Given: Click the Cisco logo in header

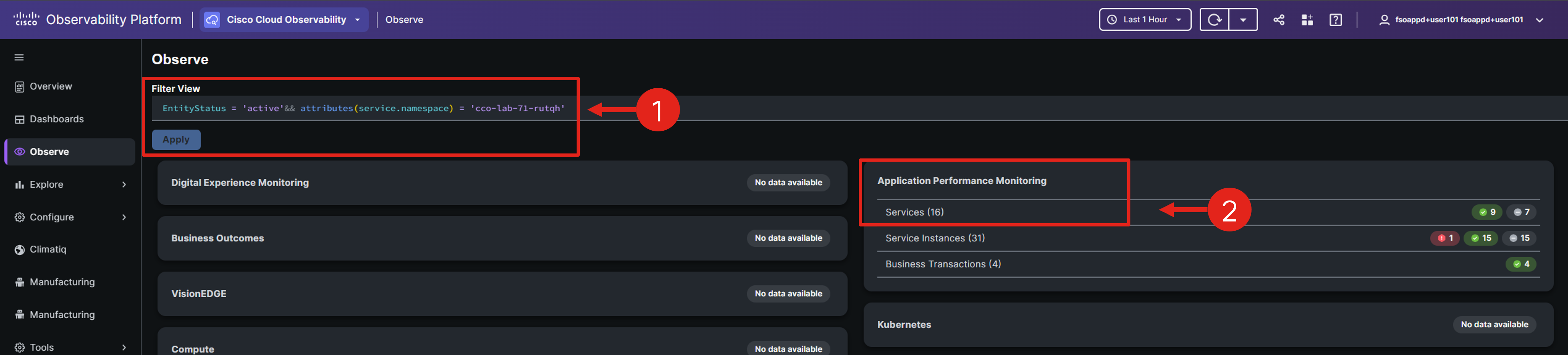Looking at the screenshot, I should pyautogui.click(x=26, y=20).
